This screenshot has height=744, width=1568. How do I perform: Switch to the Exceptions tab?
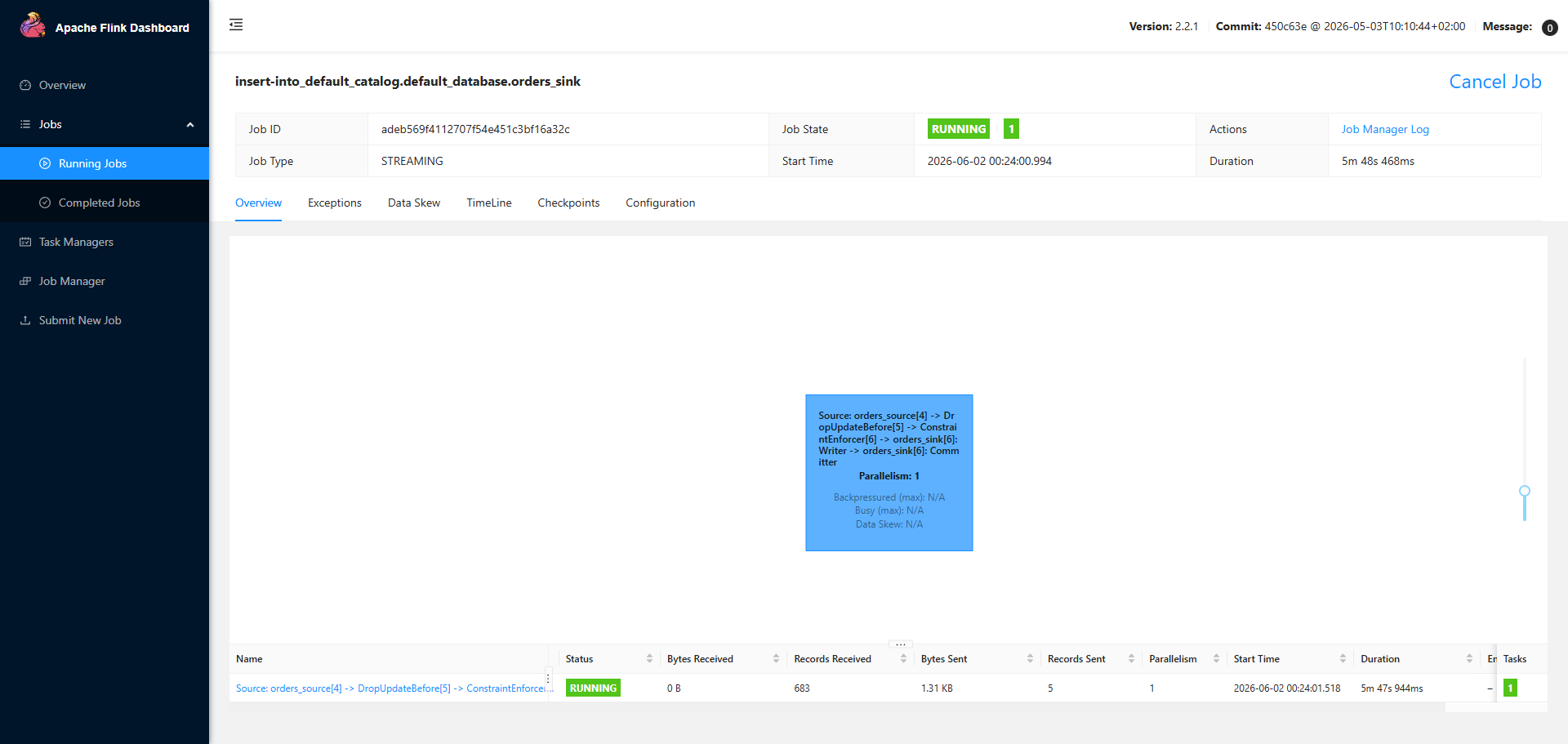[x=334, y=203]
